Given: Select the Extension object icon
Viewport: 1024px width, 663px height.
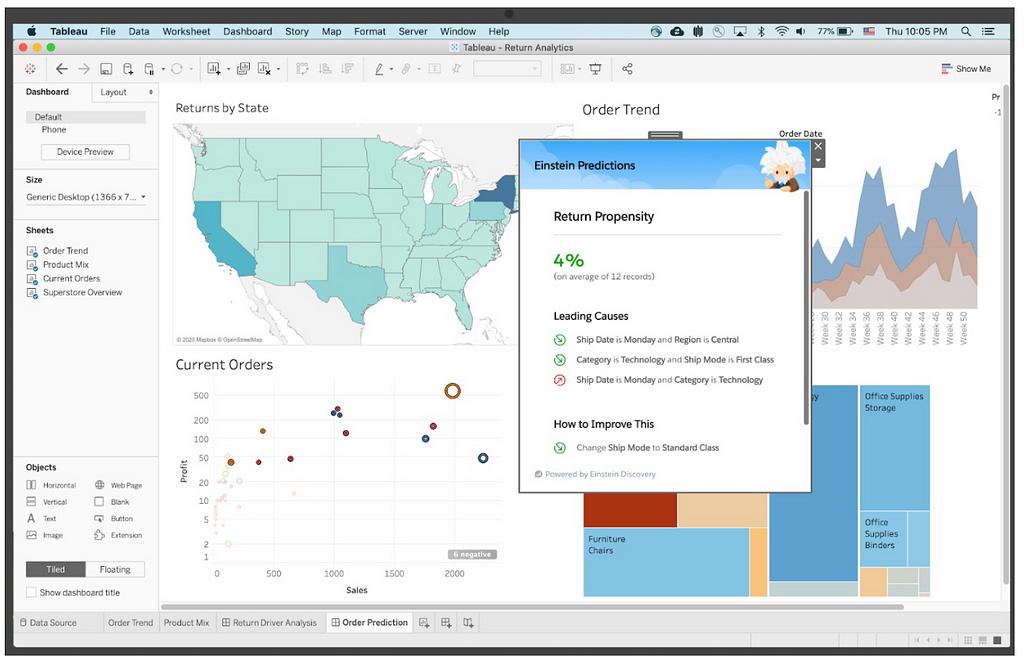Looking at the screenshot, I should pyautogui.click(x=99, y=535).
